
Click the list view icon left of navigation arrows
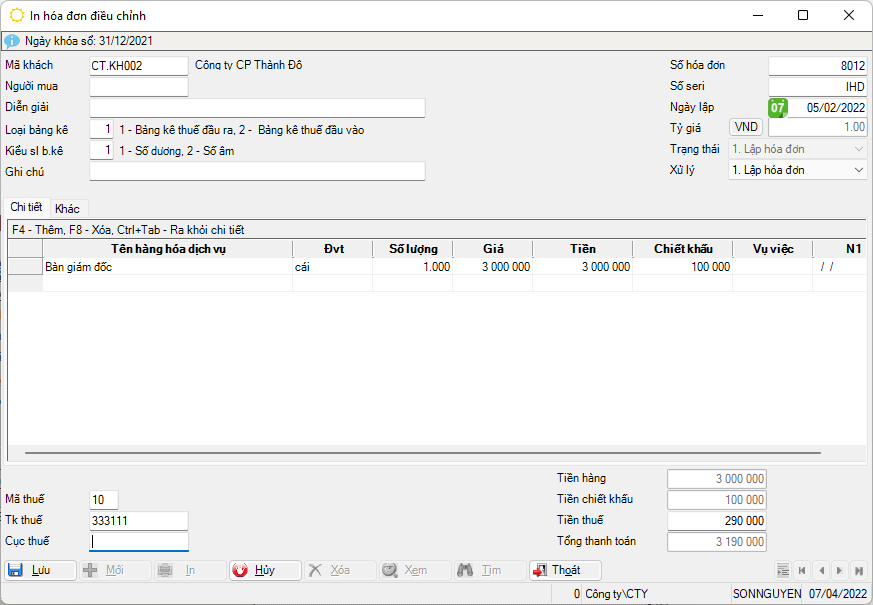pos(783,570)
